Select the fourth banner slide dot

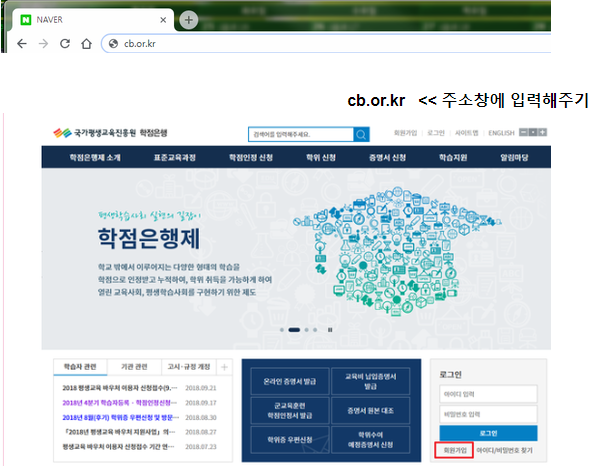315,330
